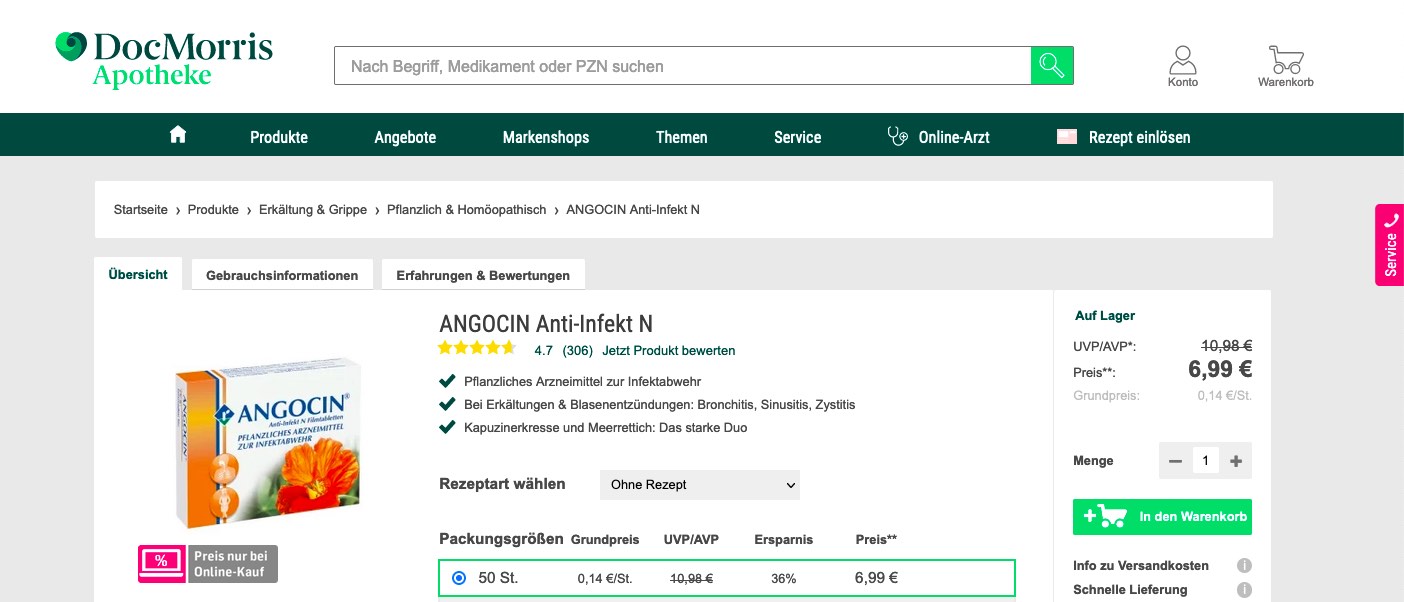Open the pink Service phone tab
The width and height of the screenshot is (1404, 602).
click(x=1390, y=245)
